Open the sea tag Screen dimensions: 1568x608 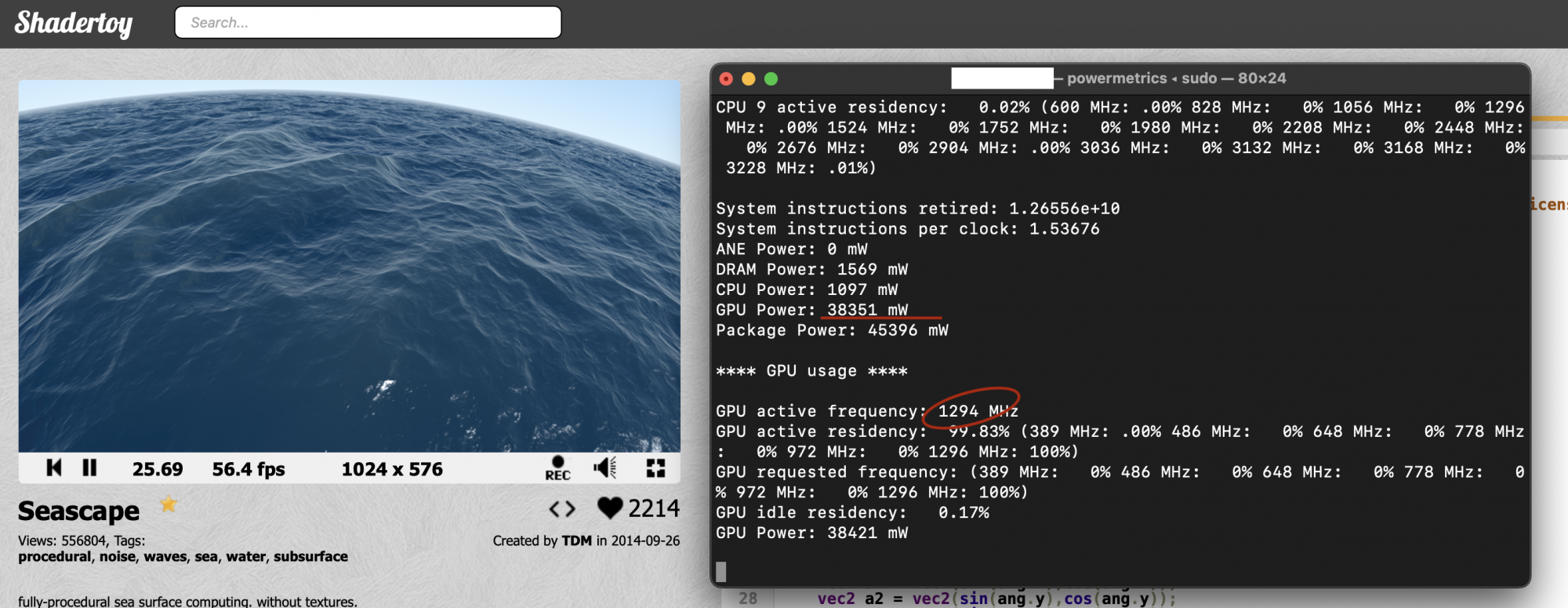[206, 556]
